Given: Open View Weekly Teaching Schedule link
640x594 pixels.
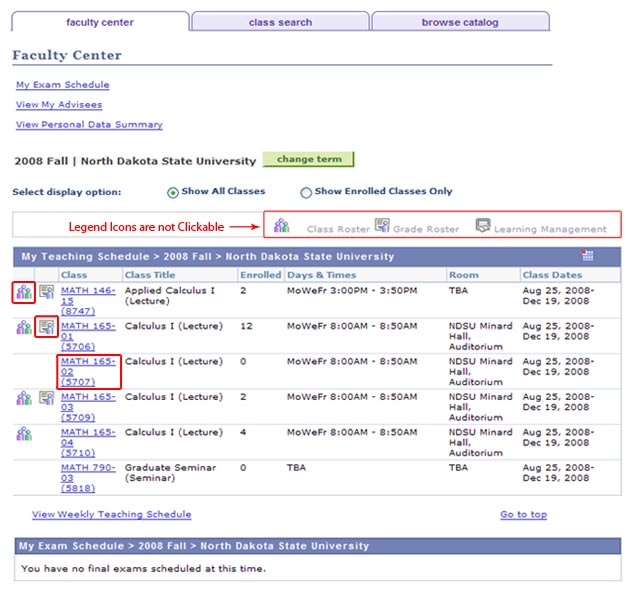Looking at the screenshot, I should 111,515.
